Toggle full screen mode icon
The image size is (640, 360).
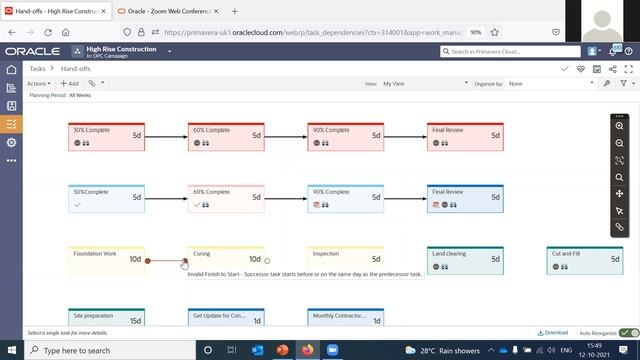pos(629,69)
